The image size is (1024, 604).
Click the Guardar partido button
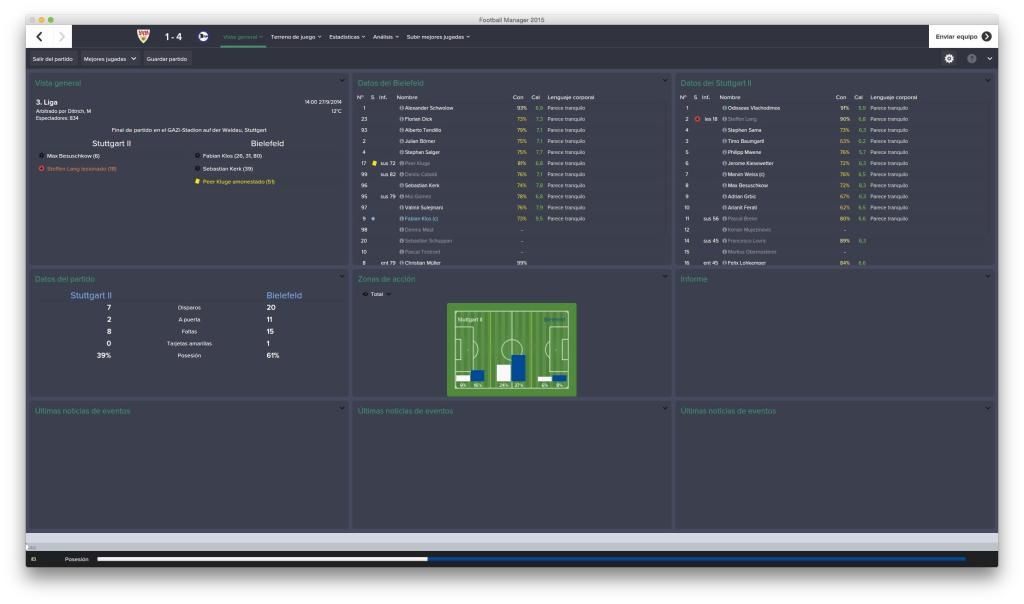pyautogui.click(x=167, y=59)
